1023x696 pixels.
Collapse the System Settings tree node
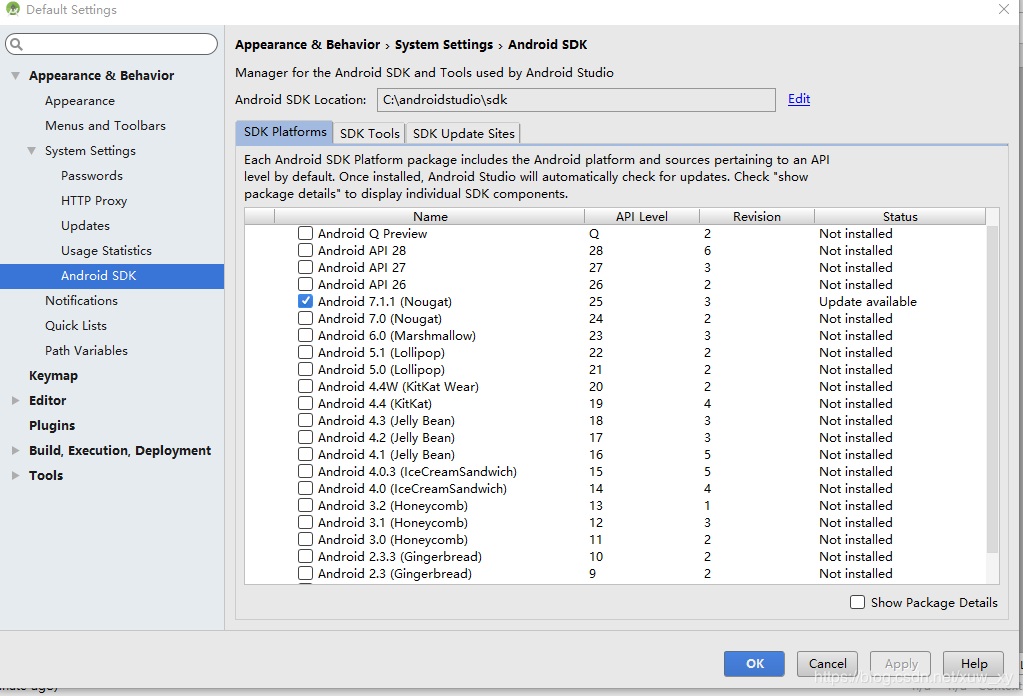(x=31, y=151)
